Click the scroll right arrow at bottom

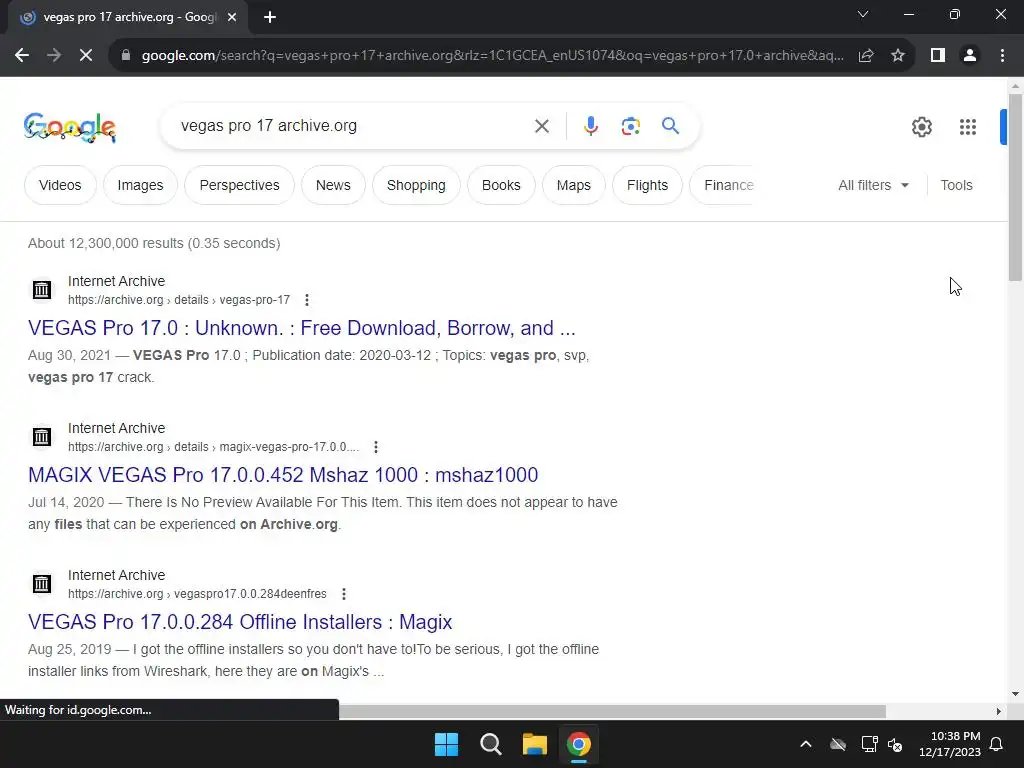(x=999, y=711)
